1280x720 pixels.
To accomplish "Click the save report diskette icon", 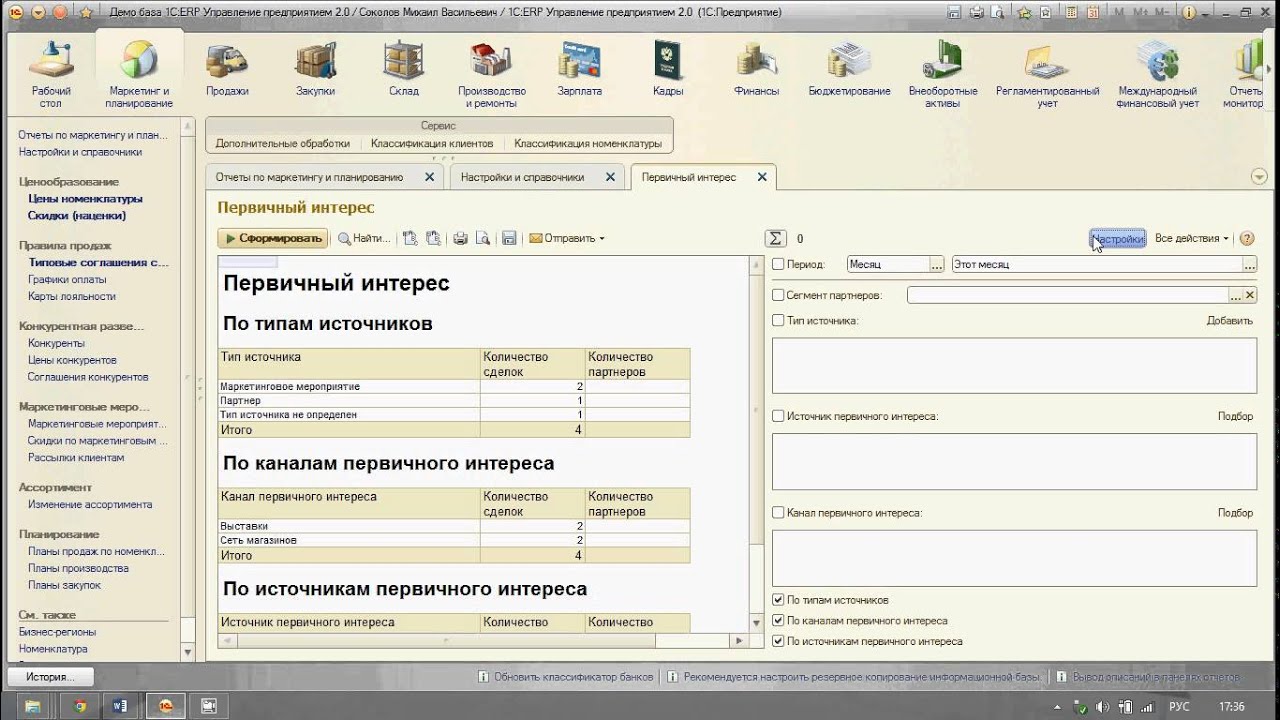I will [509, 238].
